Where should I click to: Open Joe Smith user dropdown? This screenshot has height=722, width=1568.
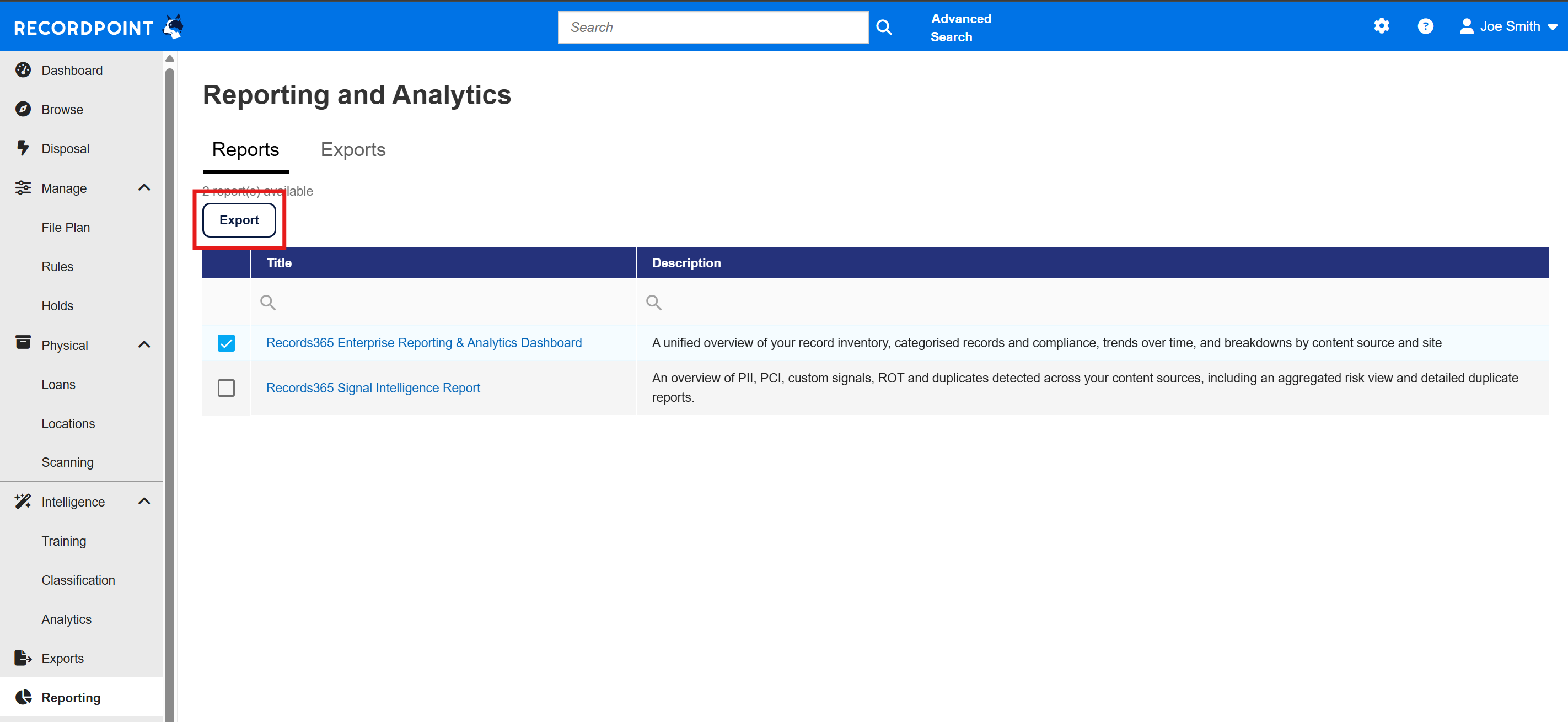[1509, 26]
